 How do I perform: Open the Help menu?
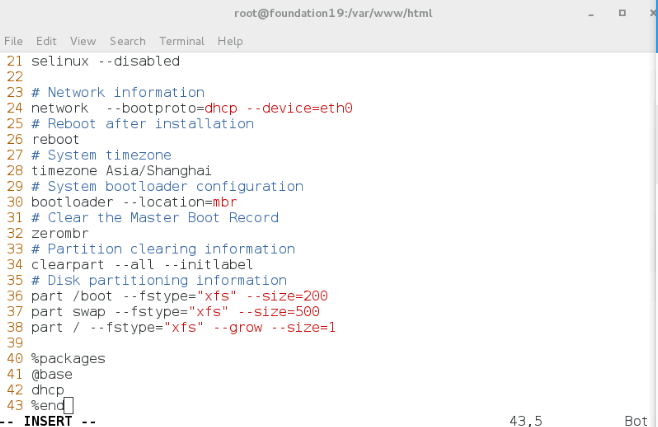click(x=230, y=41)
